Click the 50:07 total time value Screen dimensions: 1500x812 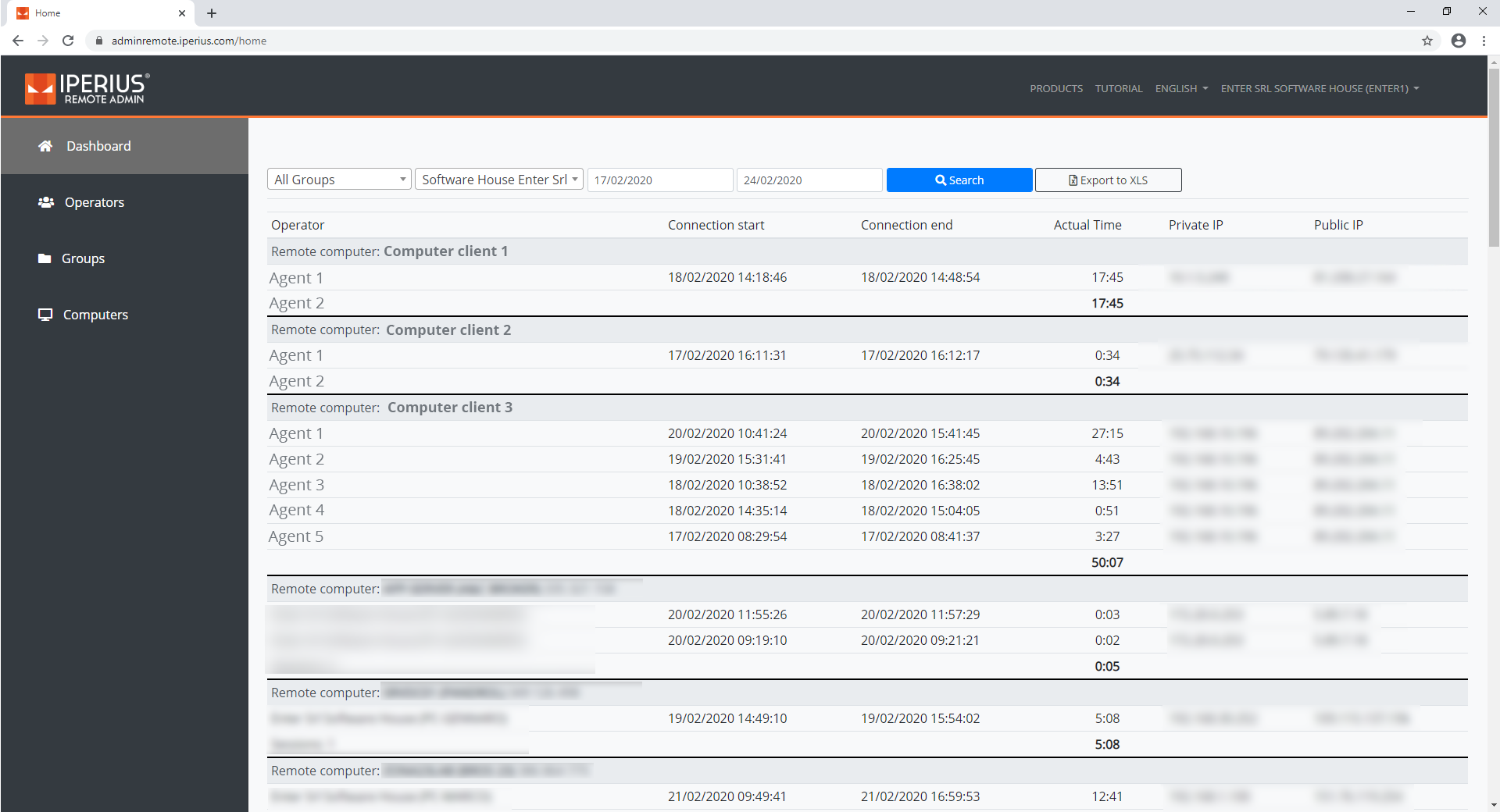coord(1107,562)
